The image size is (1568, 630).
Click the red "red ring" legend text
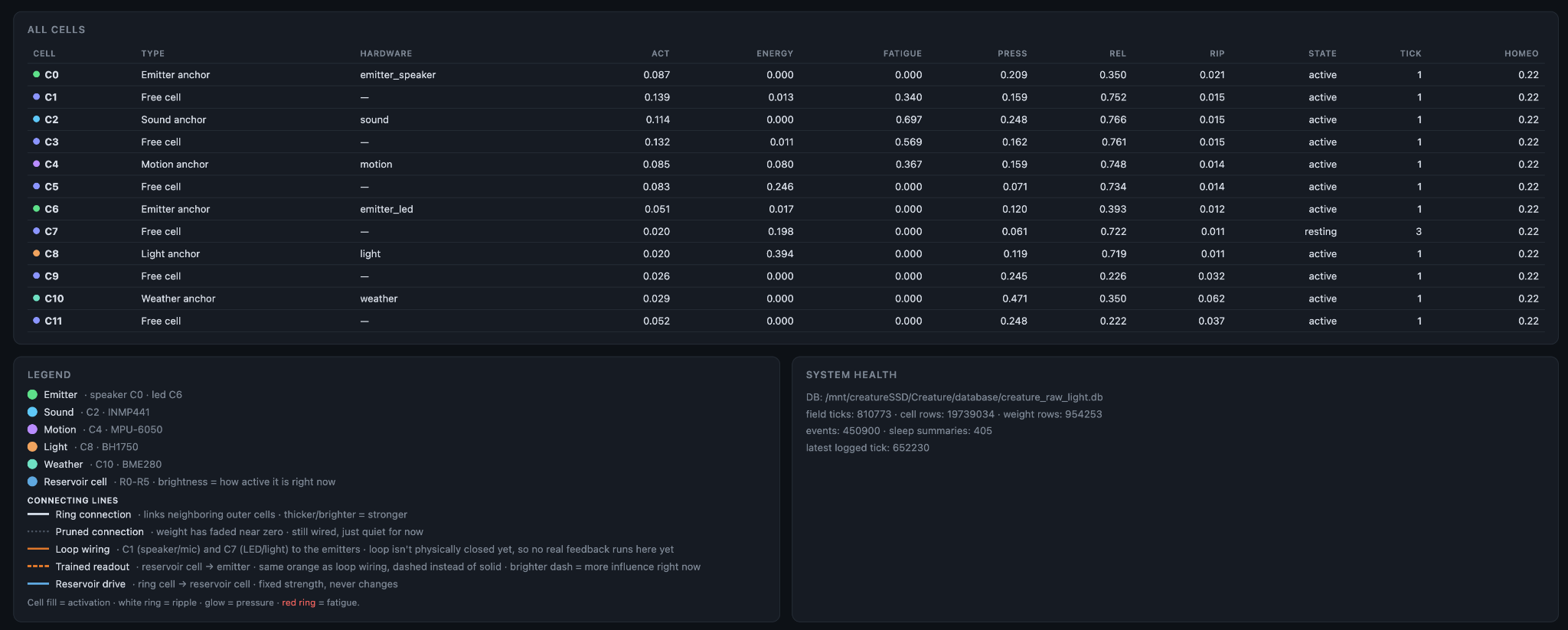coord(299,602)
